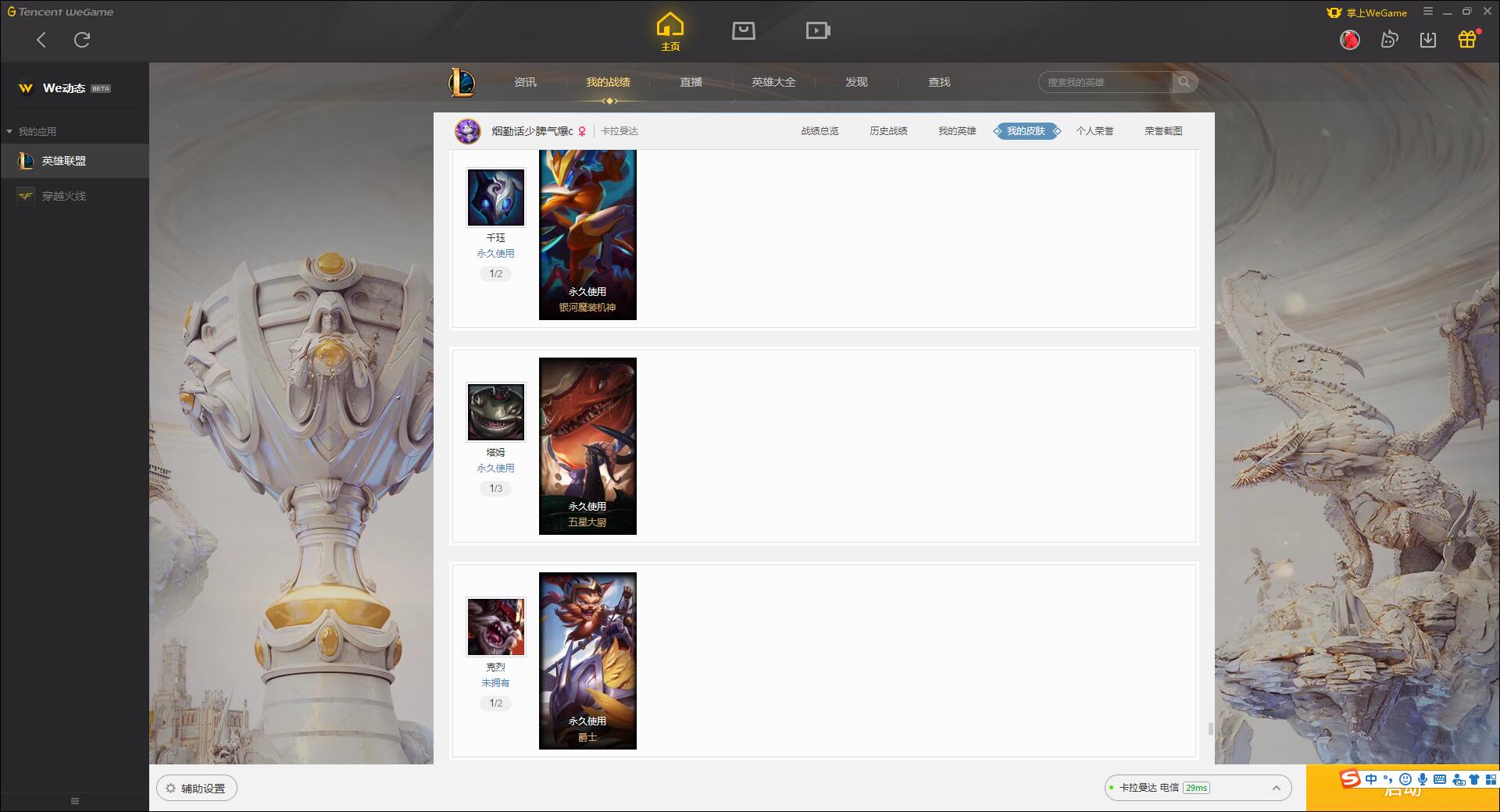
Task: Open the store icon next to the home icon
Action: coord(744,30)
